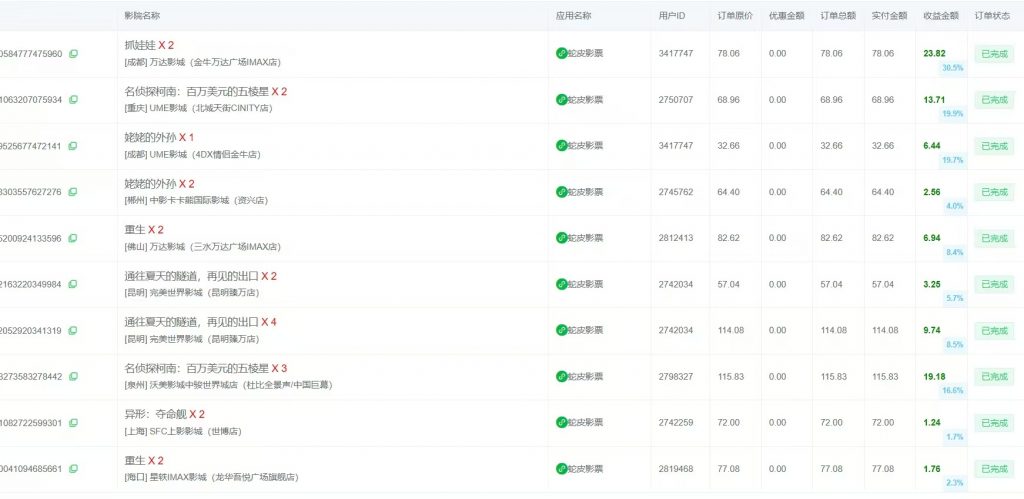
Task: Click copy icon beside order 9525677472141
Action: click(x=73, y=146)
